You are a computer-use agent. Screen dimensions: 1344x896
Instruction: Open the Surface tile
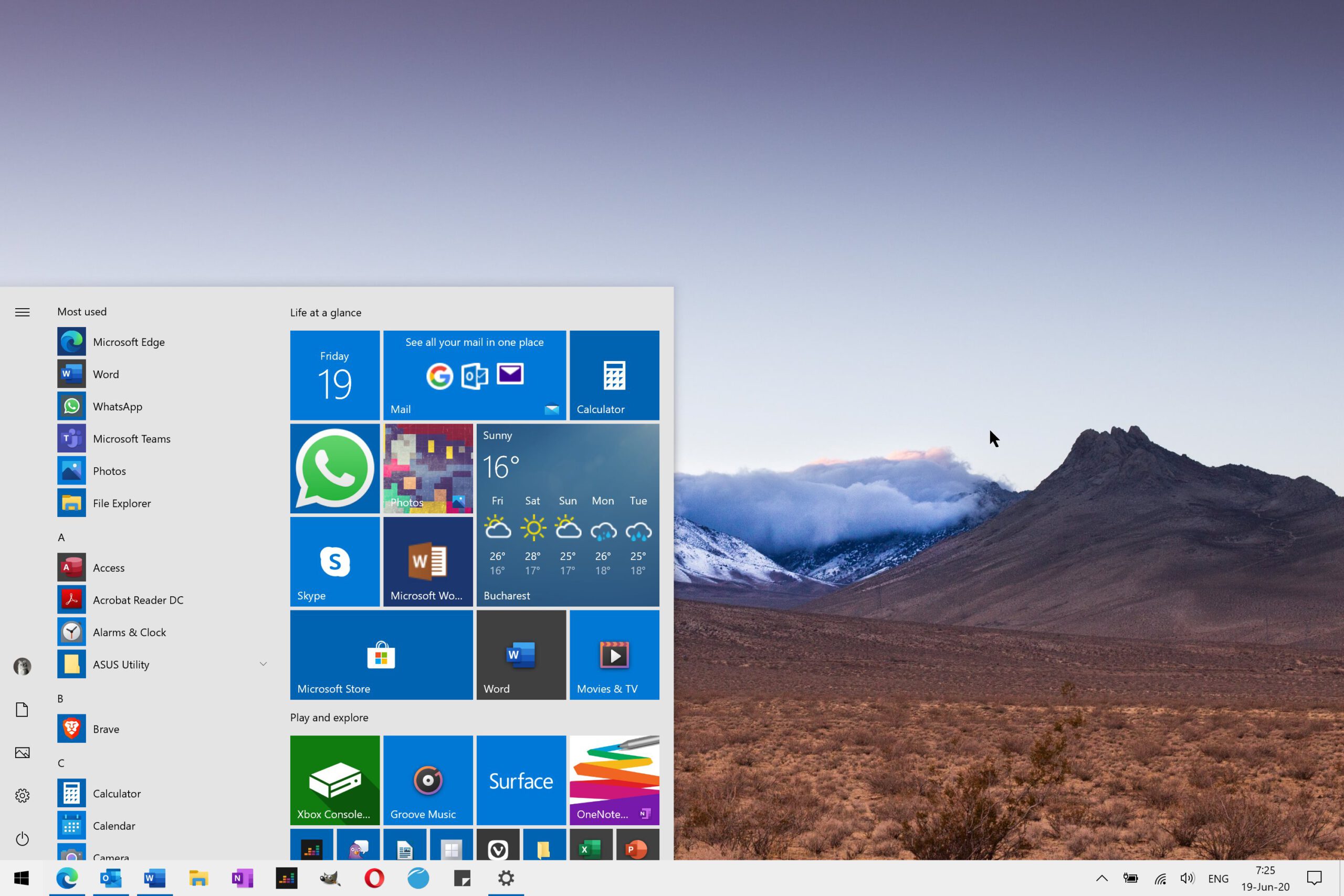[521, 780]
